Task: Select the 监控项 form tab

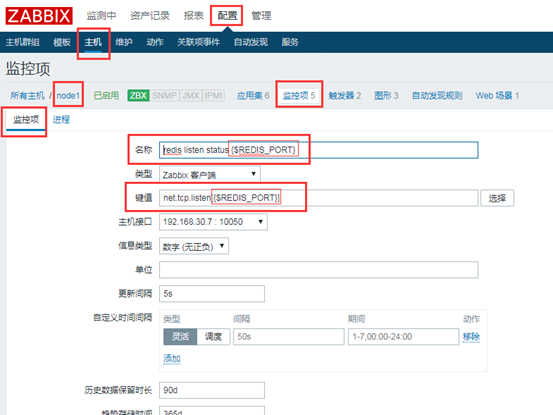Action: [x=26, y=120]
